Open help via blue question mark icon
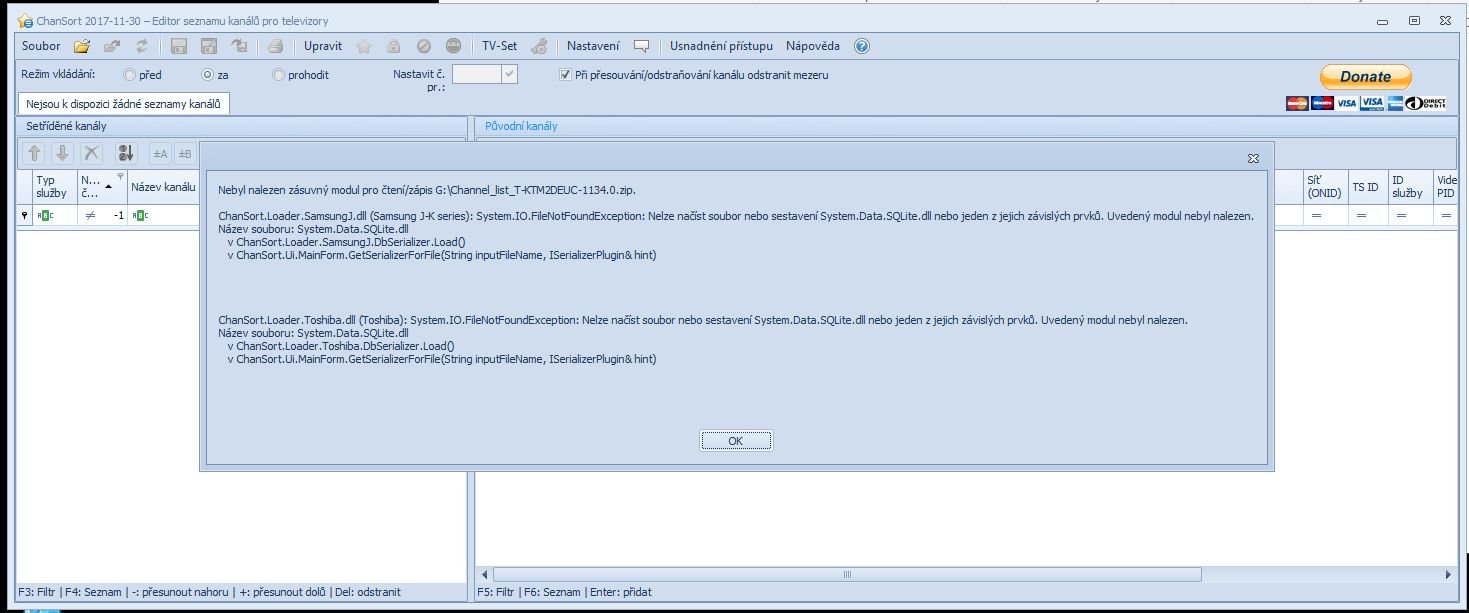 pyautogui.click(x=862, y=46)
